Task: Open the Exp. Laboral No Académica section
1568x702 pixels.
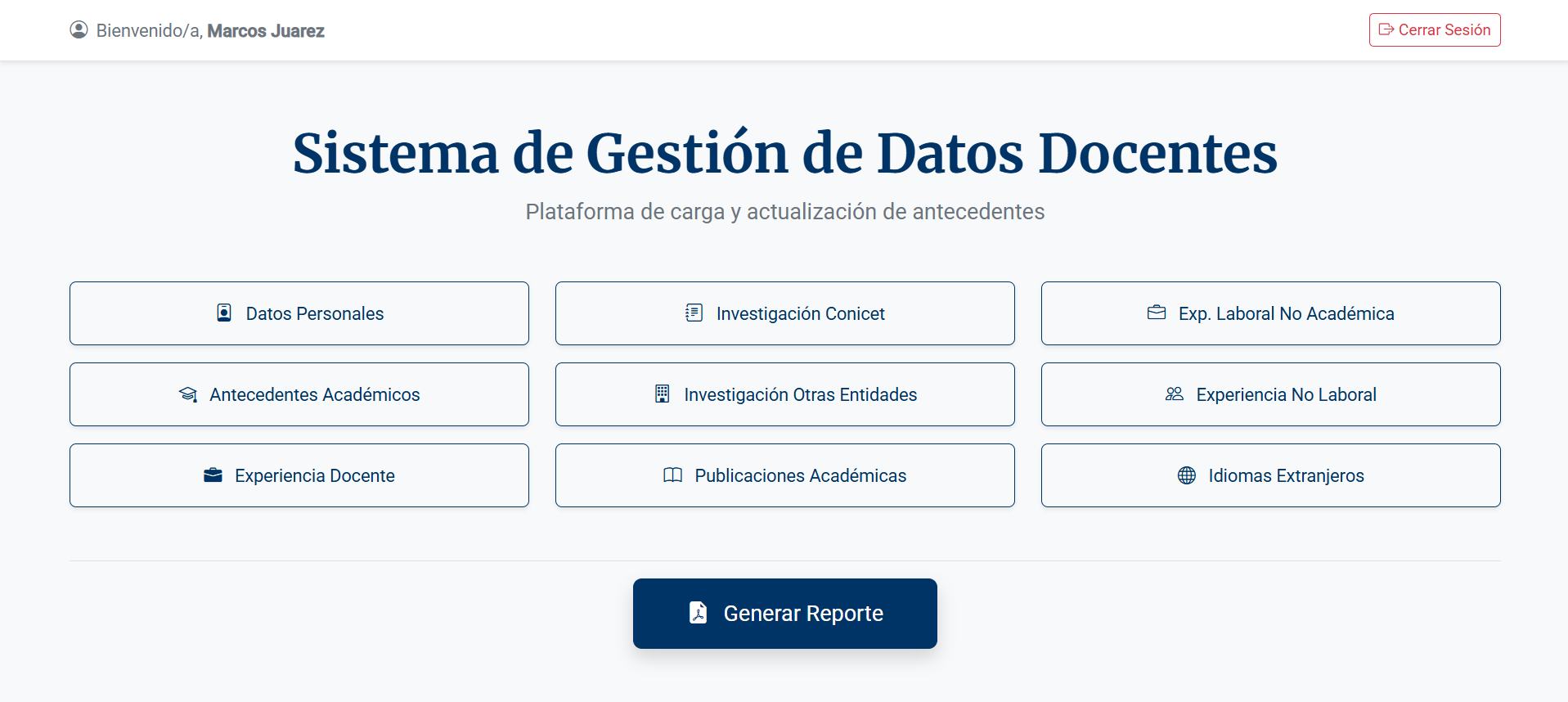Action: (x=1270, y=313)
